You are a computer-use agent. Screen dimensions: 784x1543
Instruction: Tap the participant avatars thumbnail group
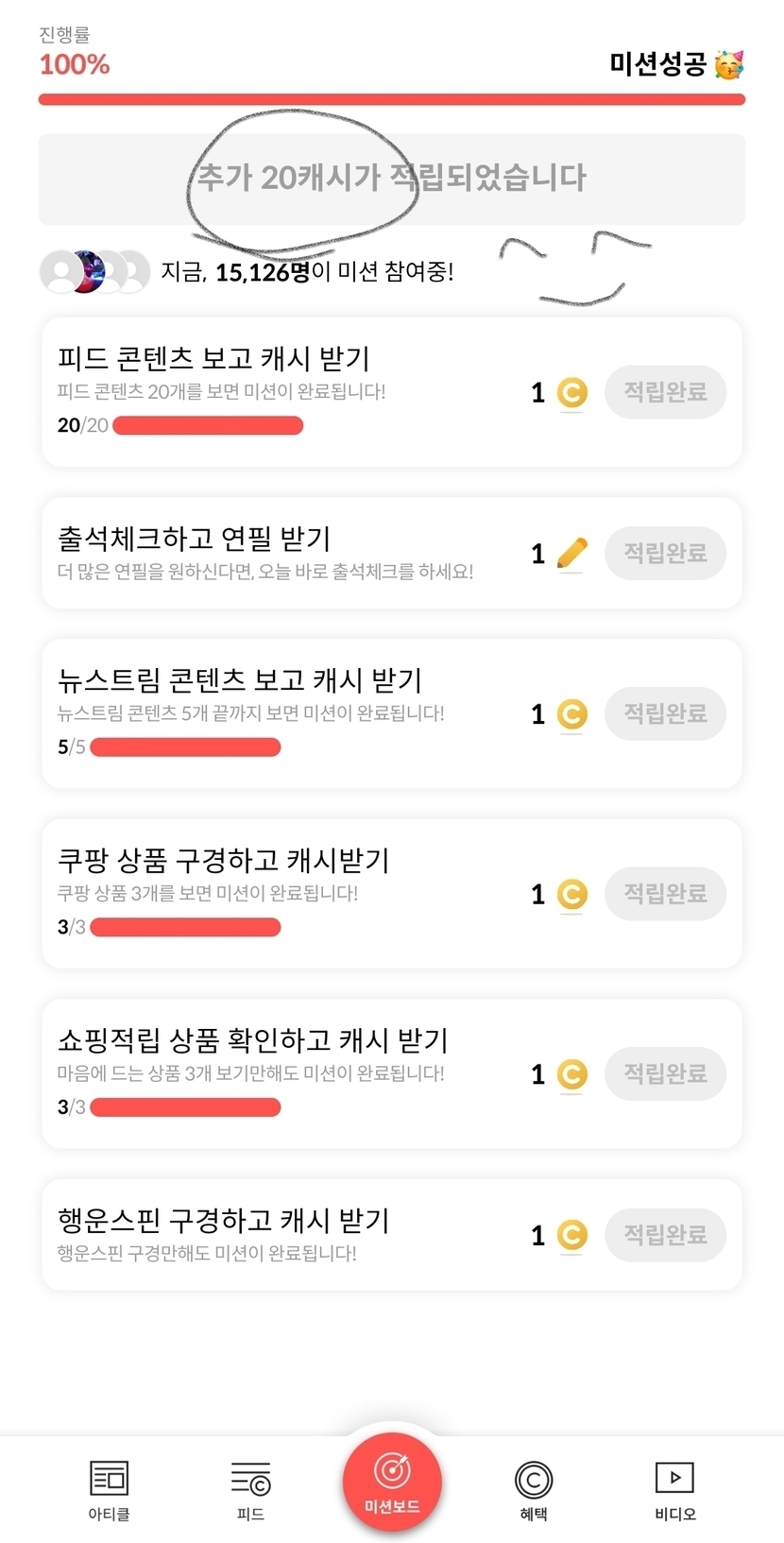[94, 272]
